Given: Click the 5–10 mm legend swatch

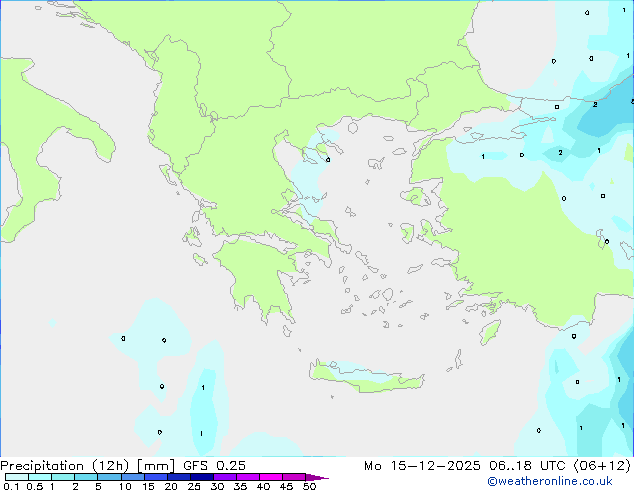Looking at the screenshot, I should 109,477.
